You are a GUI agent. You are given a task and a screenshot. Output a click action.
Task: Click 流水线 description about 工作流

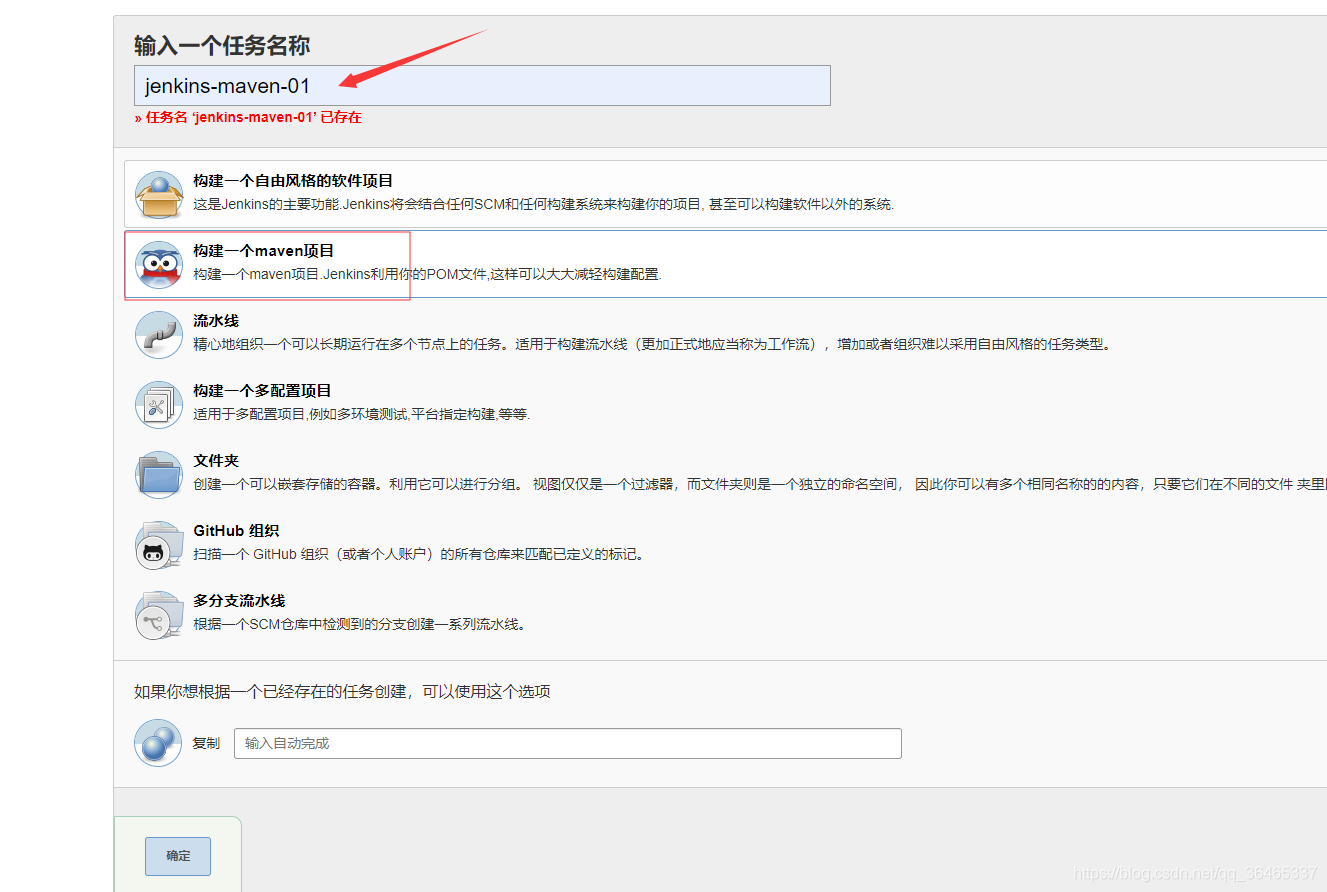[652, 344]
